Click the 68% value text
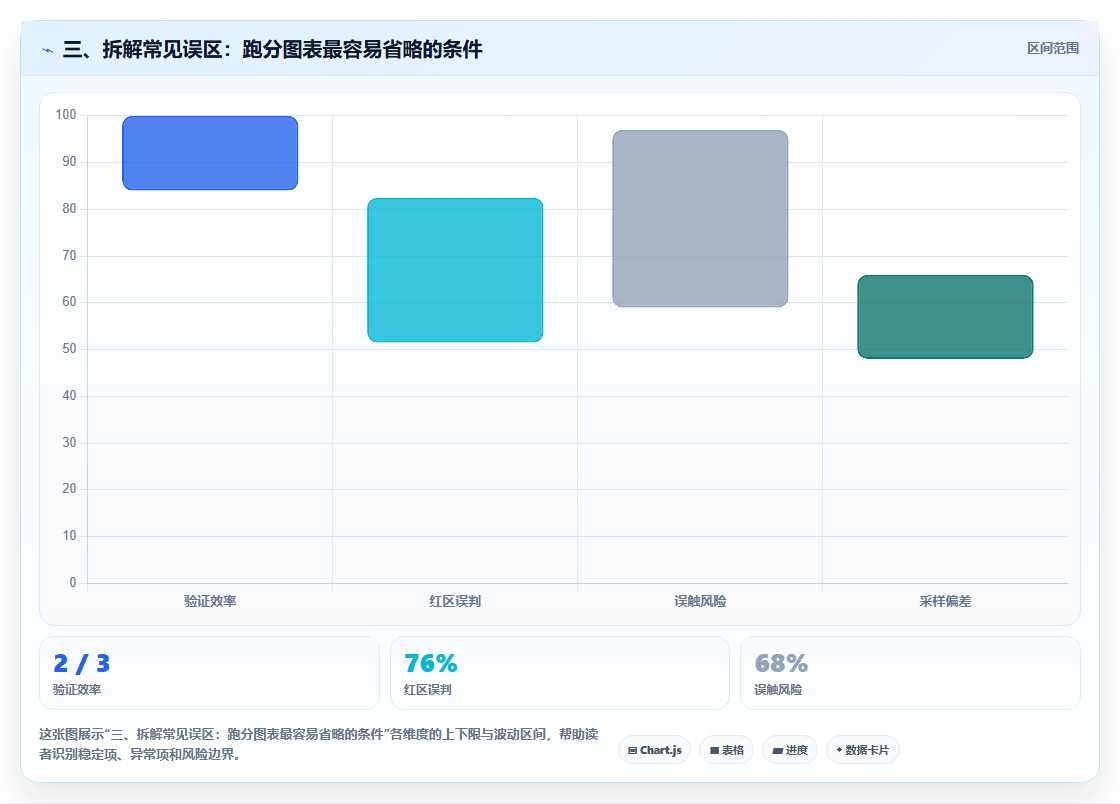Image resolution: width=1120 pixels, height=804 pixels. coord(781,663)
